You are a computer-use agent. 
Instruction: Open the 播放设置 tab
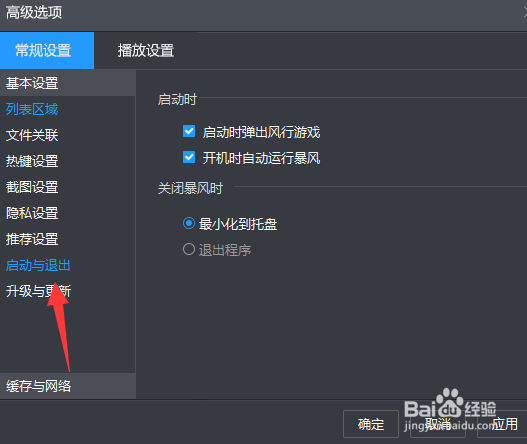(146, 50)
